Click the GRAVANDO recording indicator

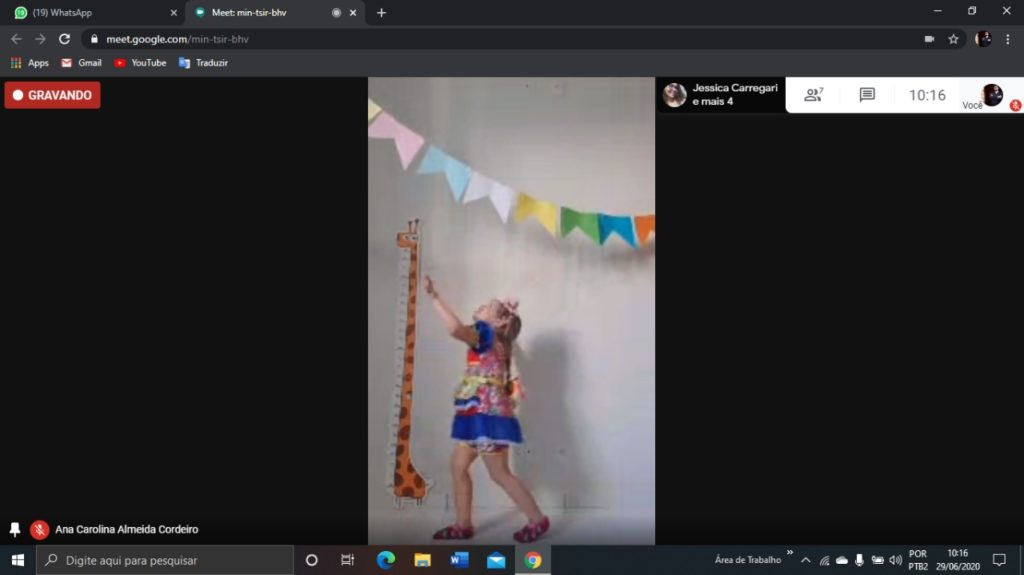[52, 95]
